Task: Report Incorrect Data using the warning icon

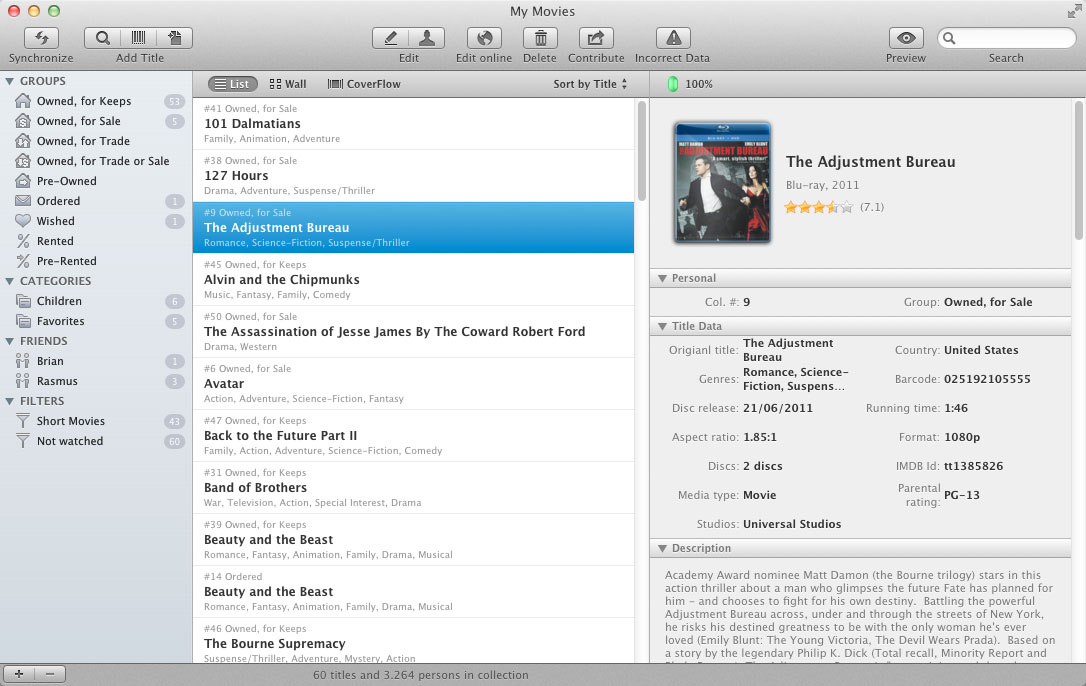Action: [671, 37]
